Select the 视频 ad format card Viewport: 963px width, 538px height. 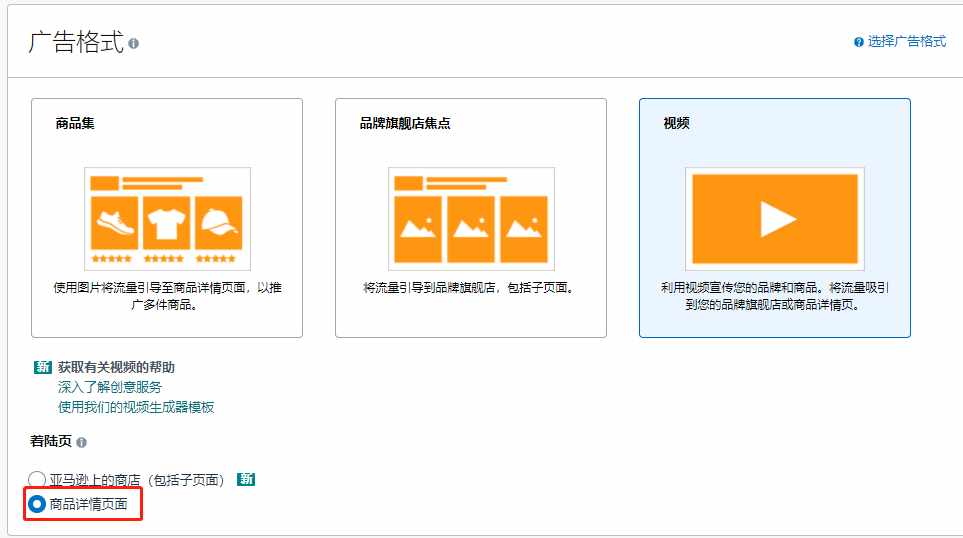point(775,218)
